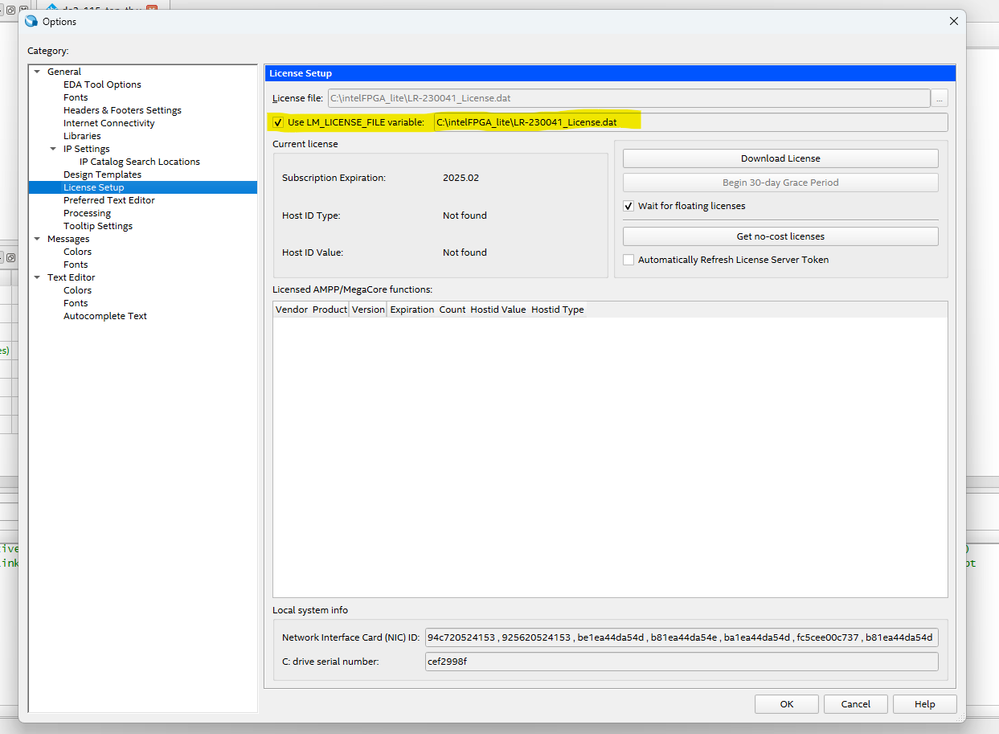The image size is (999, 734).
Task: Click Get no-cost licenses button
Action: click(780, 236)
